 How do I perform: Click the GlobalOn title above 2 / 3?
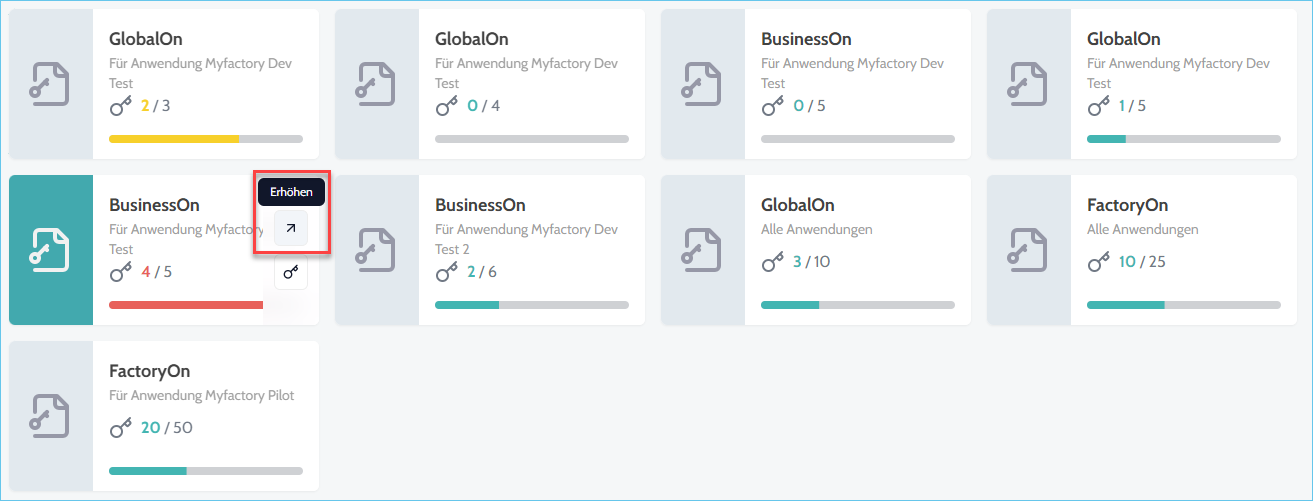click(146, 39)
